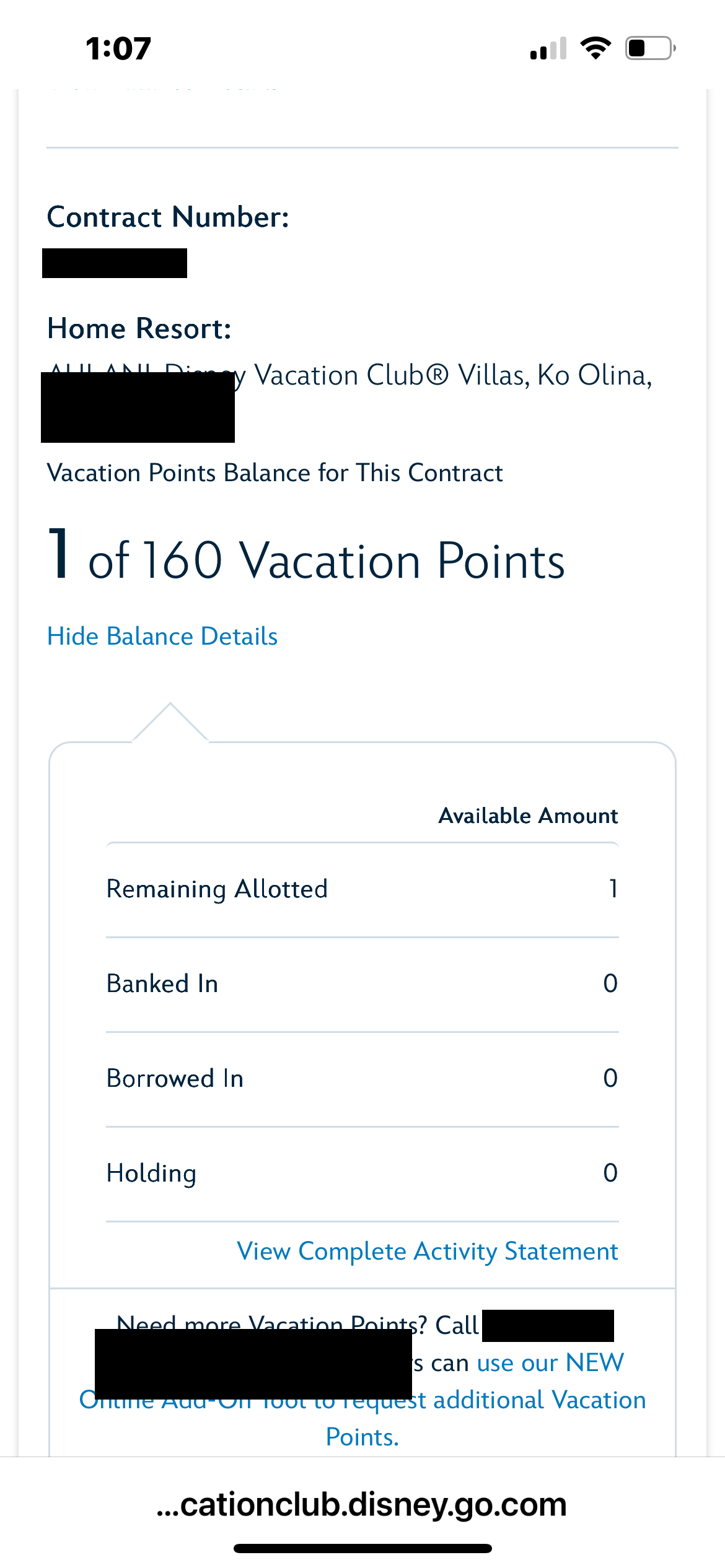Click the balance details callout arrow pointer
The width and height of the screenshot is (725, 1568).
tap(170, 721)
